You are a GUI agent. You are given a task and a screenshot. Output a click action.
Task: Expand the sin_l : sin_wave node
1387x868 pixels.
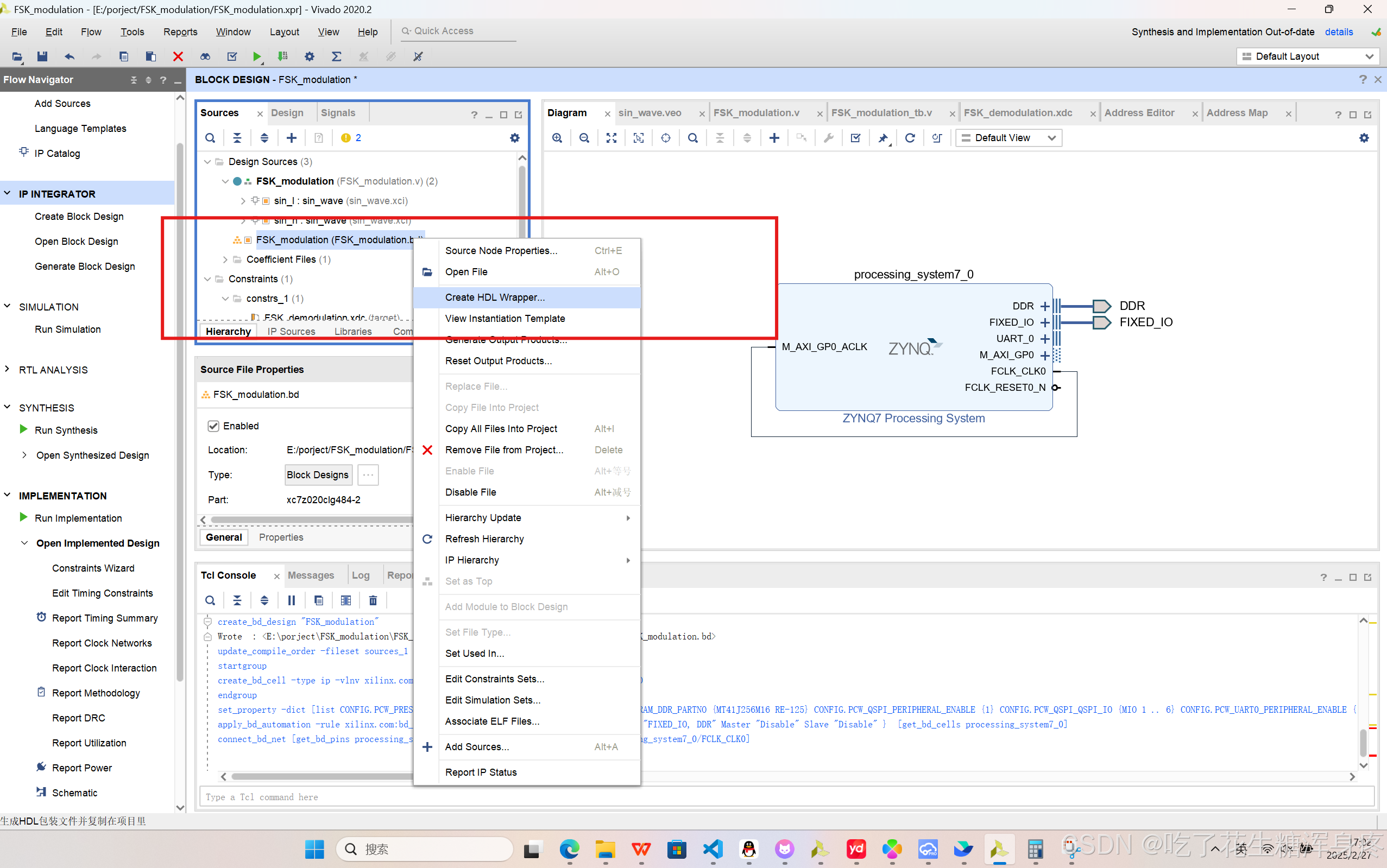(242, 201)
